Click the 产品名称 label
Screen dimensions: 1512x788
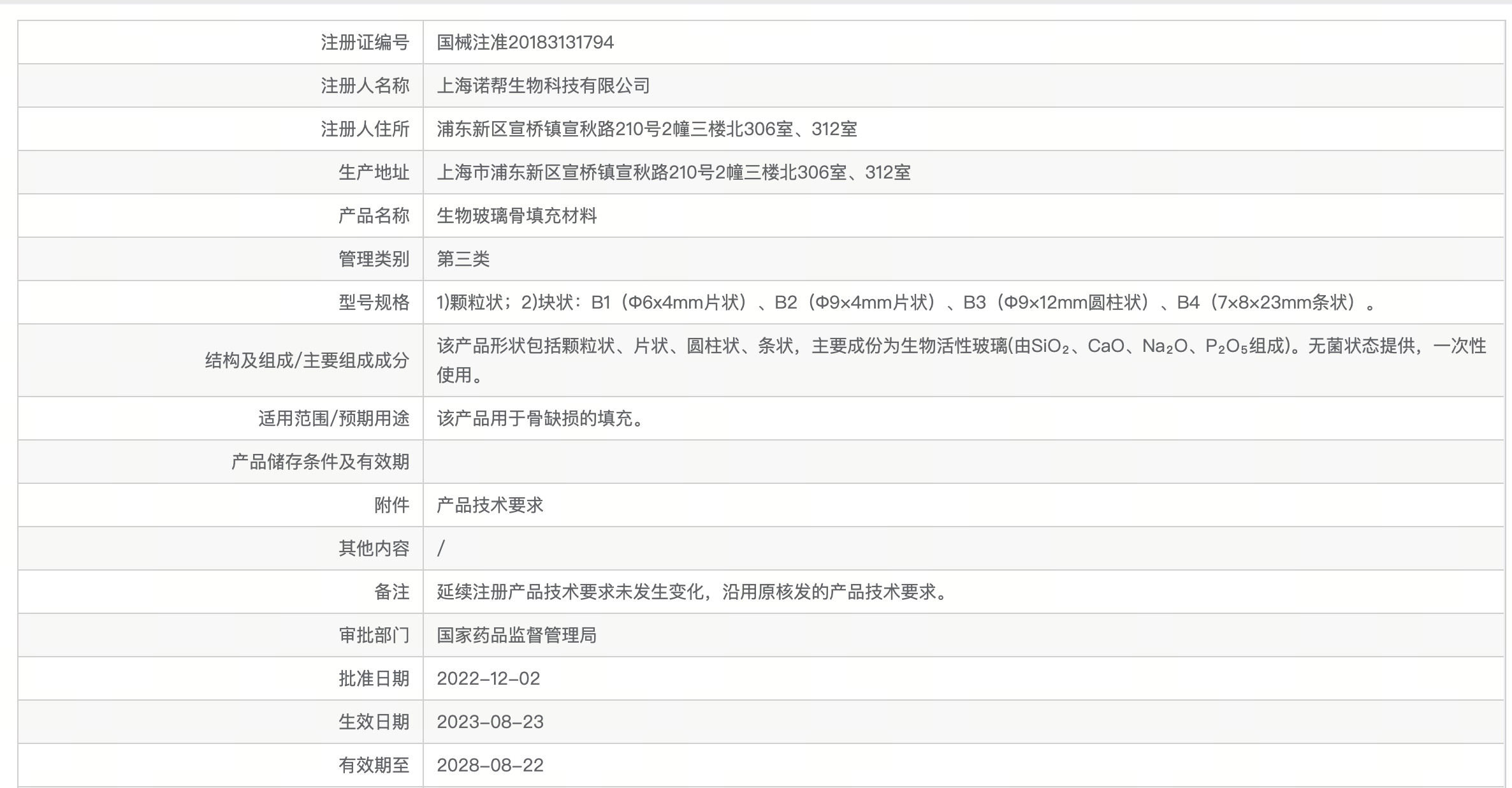pos(374,216)
